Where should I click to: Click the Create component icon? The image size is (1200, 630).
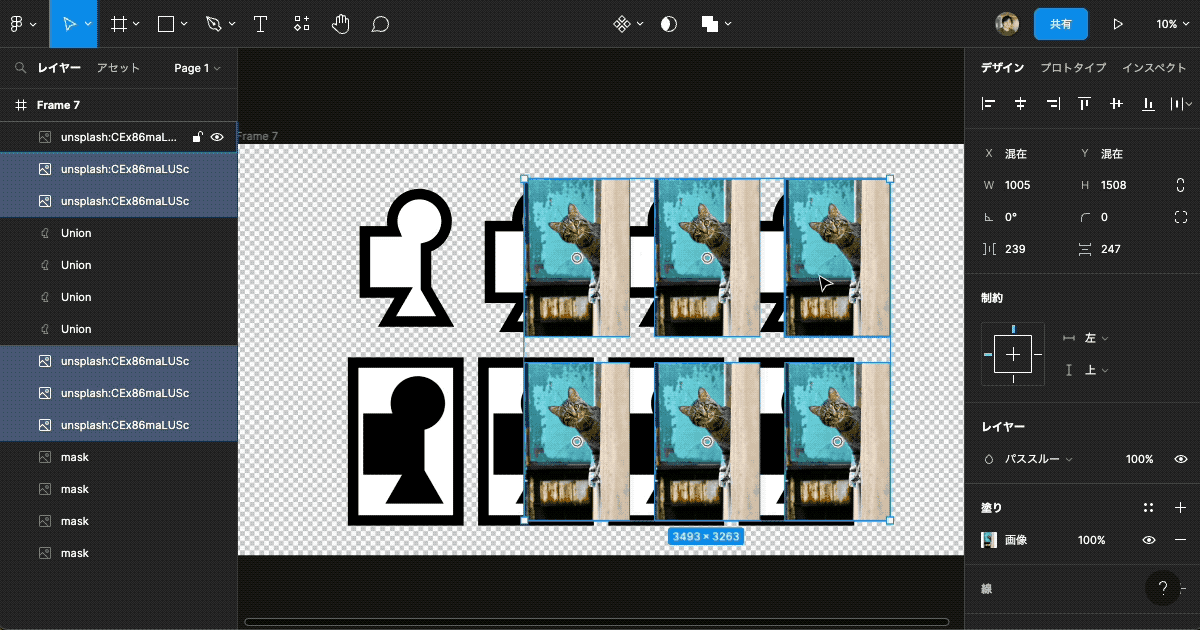(x=621, y=24)
